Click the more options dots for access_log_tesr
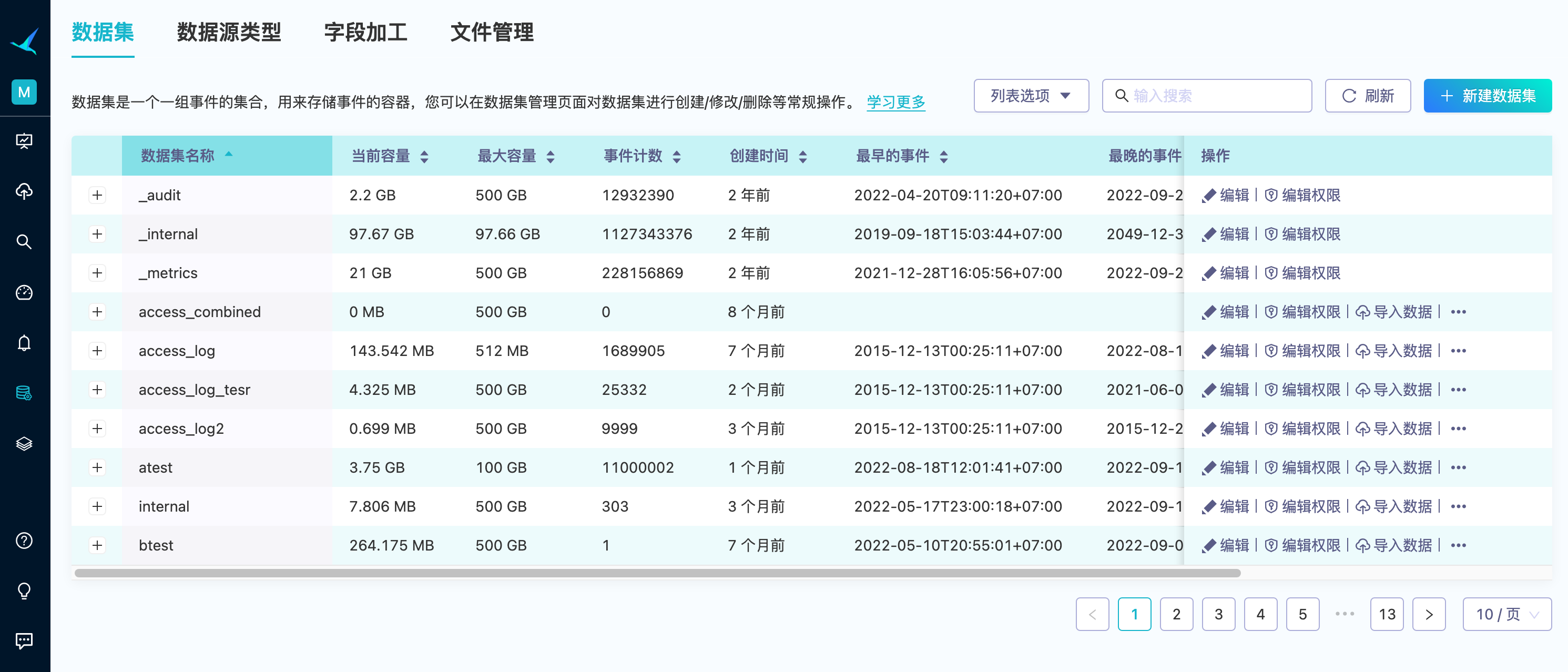This screenshot has width=1568, height=672. click(1459, 390)
